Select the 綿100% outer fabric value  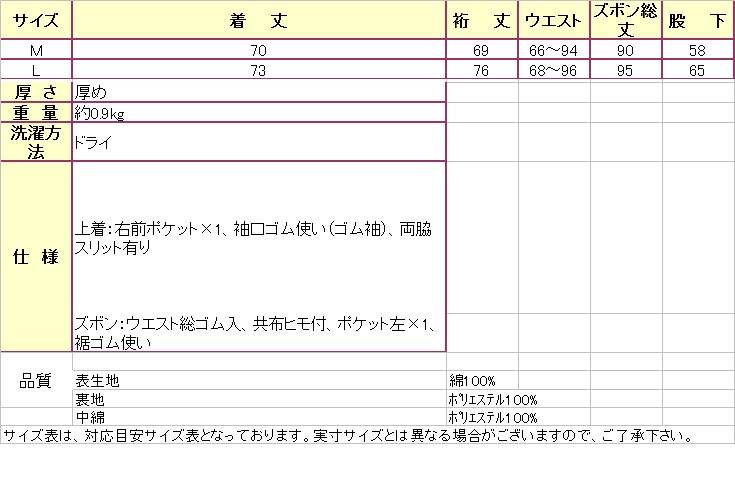[470, 381]
